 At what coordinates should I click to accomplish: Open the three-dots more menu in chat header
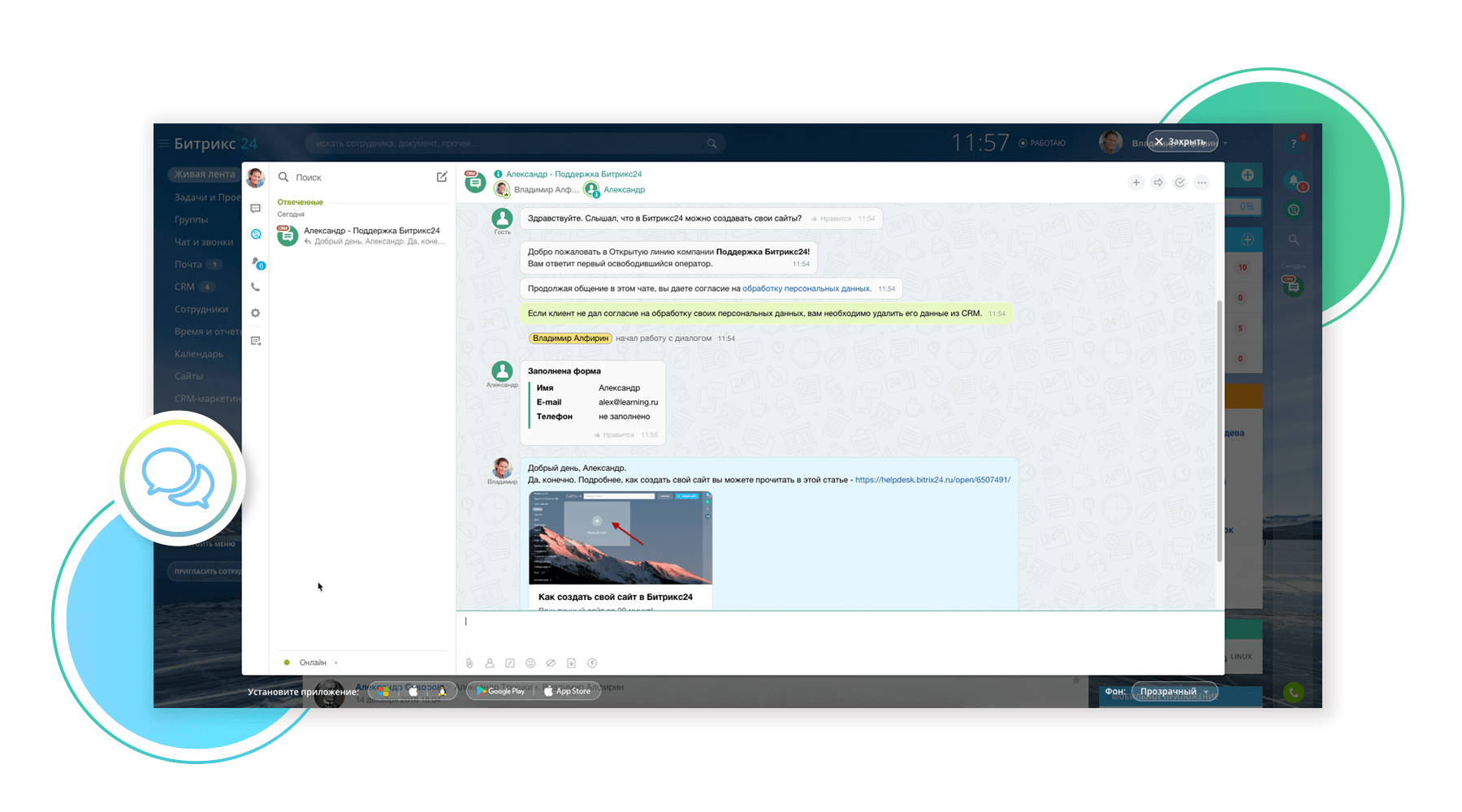(1202, 182)
